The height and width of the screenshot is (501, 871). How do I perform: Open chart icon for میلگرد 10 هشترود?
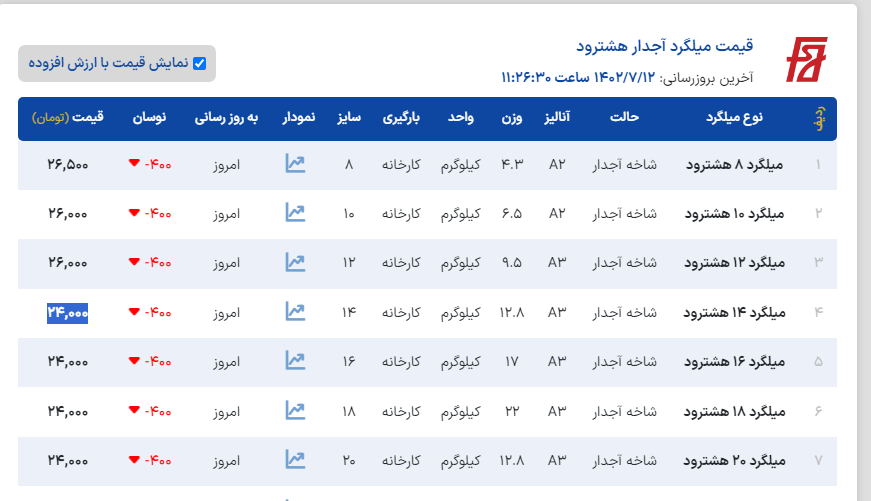point(294,213)
